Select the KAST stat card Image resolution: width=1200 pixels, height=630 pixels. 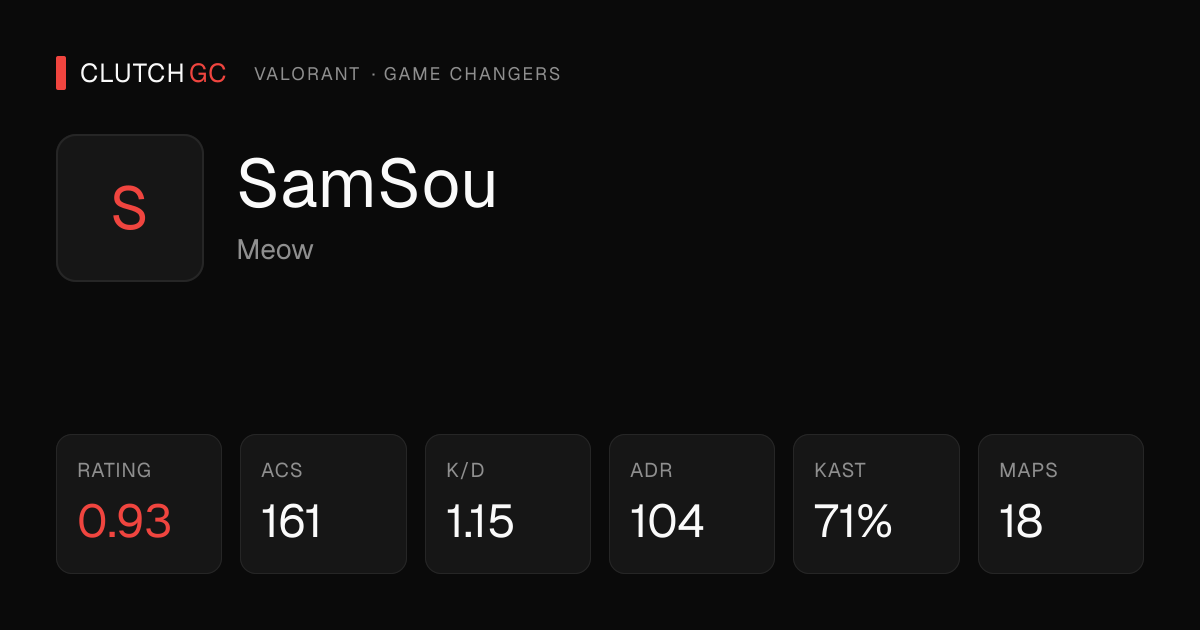(876, 504)
